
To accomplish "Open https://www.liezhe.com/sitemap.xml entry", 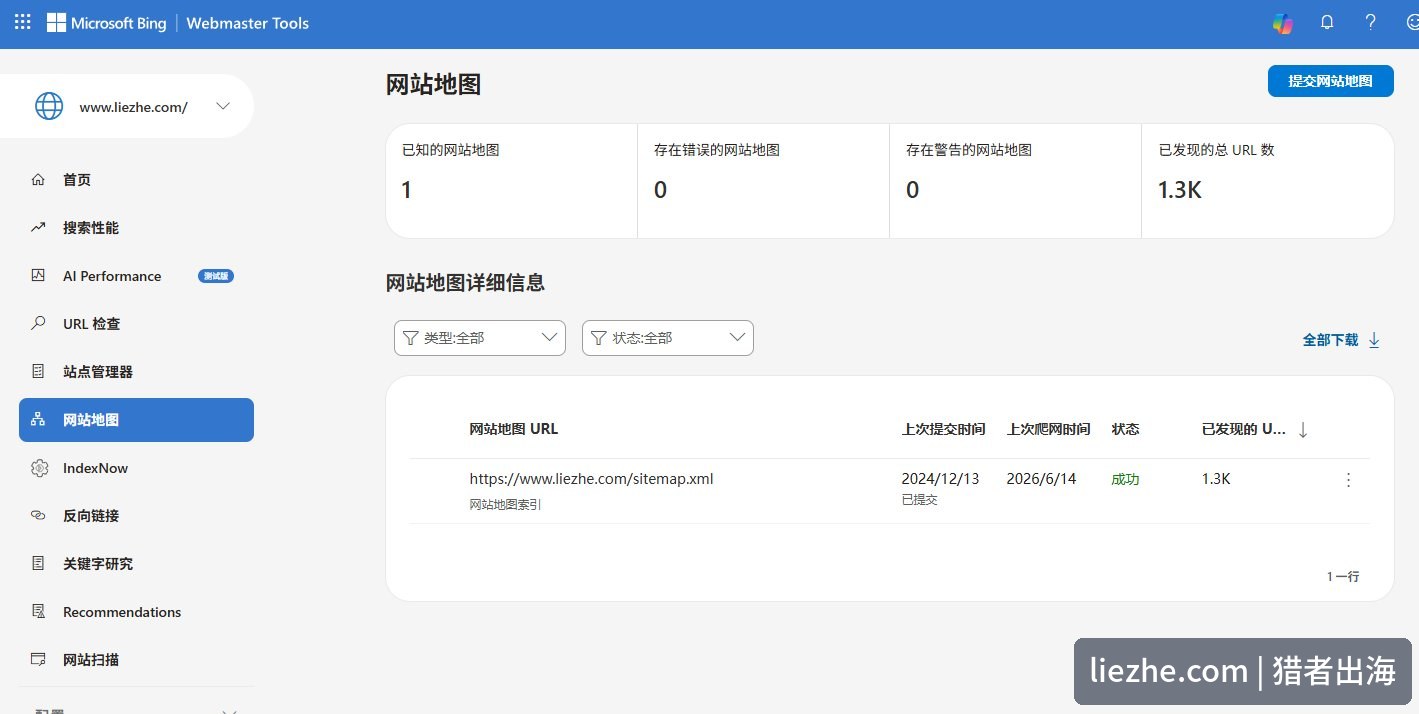I will click(x=591, y=479).
